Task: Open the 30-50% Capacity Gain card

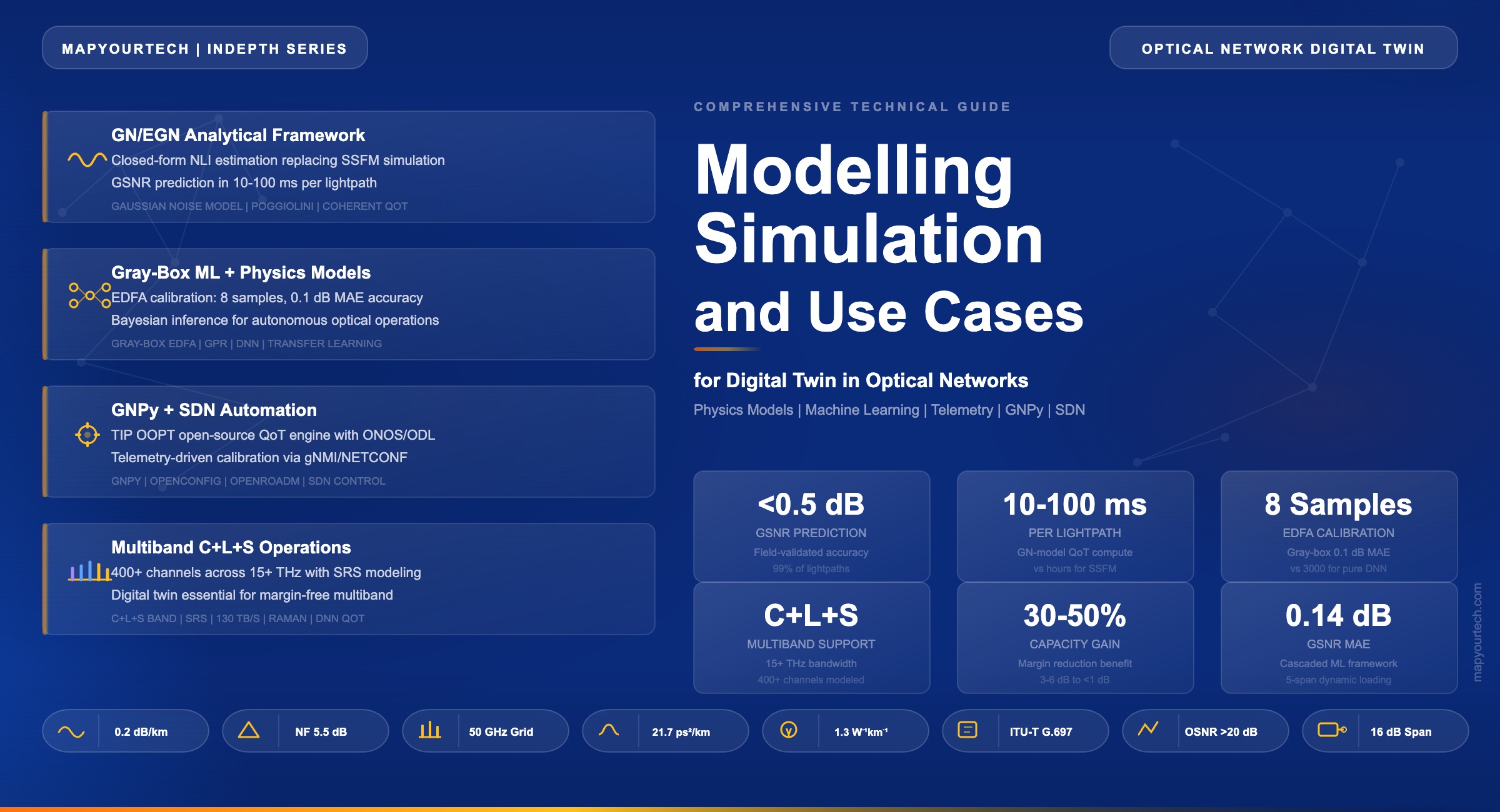Action: [x=1075, y=638]
